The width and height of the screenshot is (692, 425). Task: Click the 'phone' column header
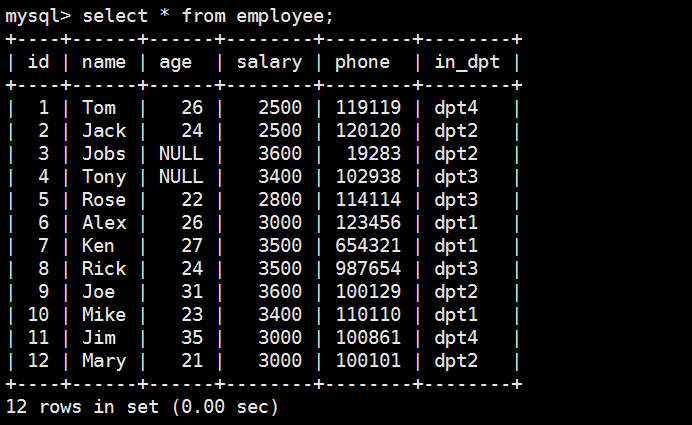point(362,62)
